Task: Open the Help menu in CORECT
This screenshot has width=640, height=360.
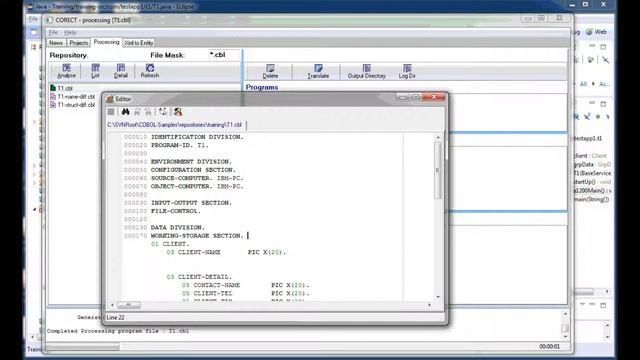Action: coord(70,32)
